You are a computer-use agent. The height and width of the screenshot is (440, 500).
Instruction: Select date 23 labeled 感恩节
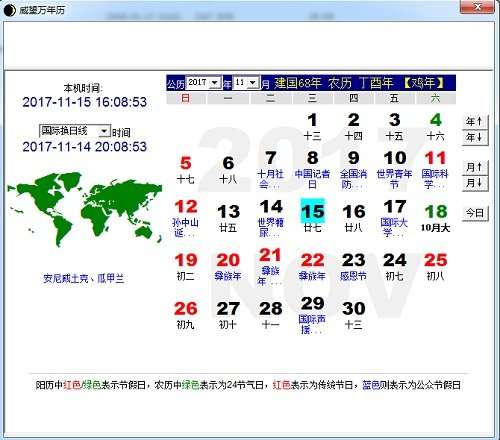353,266
